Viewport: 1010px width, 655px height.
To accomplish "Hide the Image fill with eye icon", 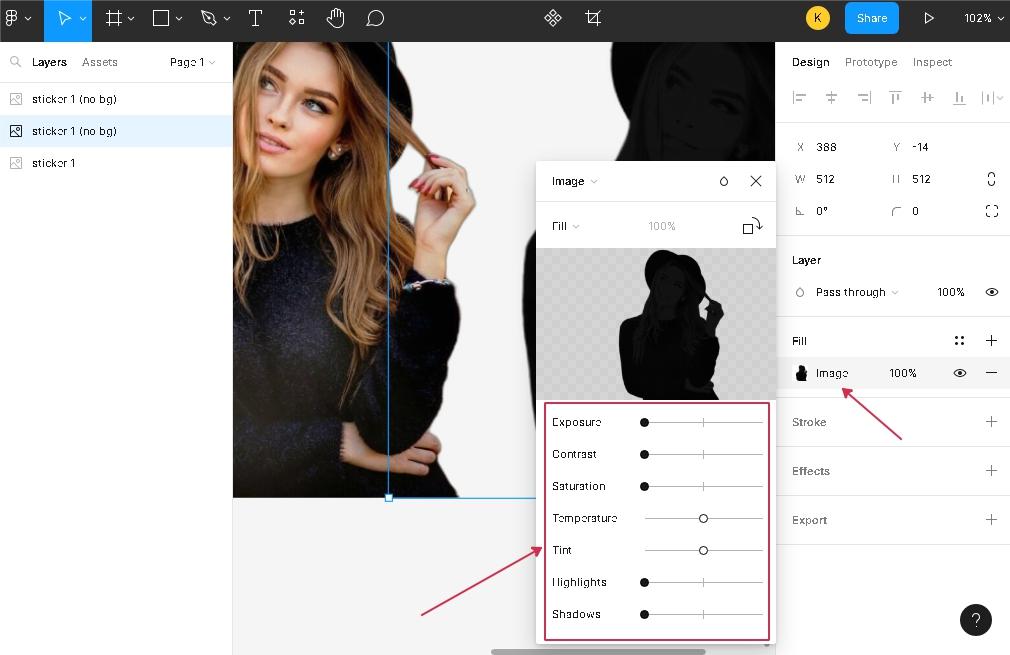I will 959,373.
